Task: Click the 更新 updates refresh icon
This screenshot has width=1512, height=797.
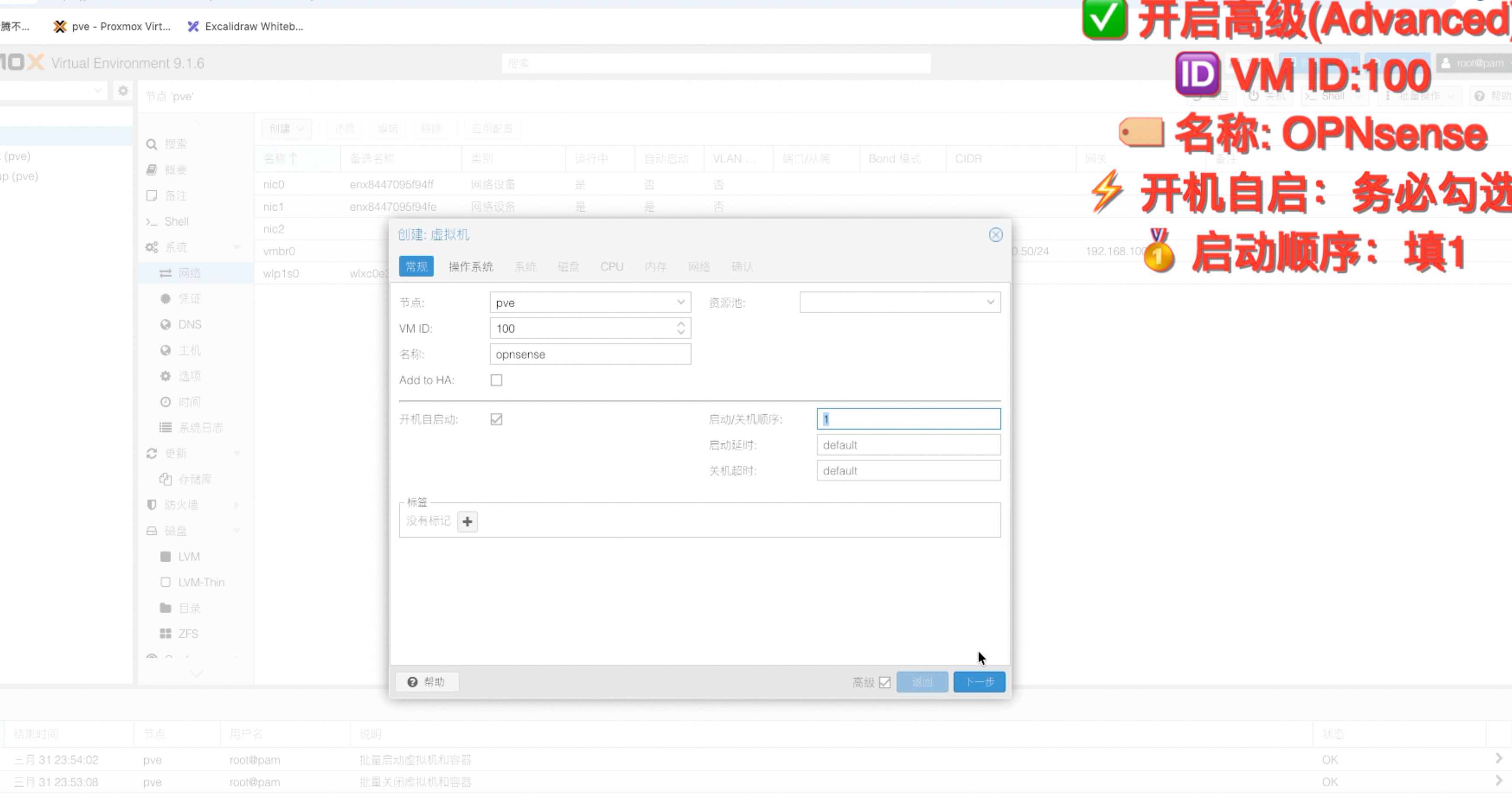Action: tap(151, 454)
